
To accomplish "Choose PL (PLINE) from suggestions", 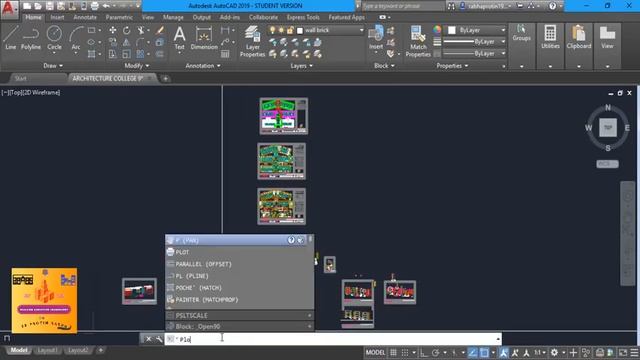I will point(240,276).
